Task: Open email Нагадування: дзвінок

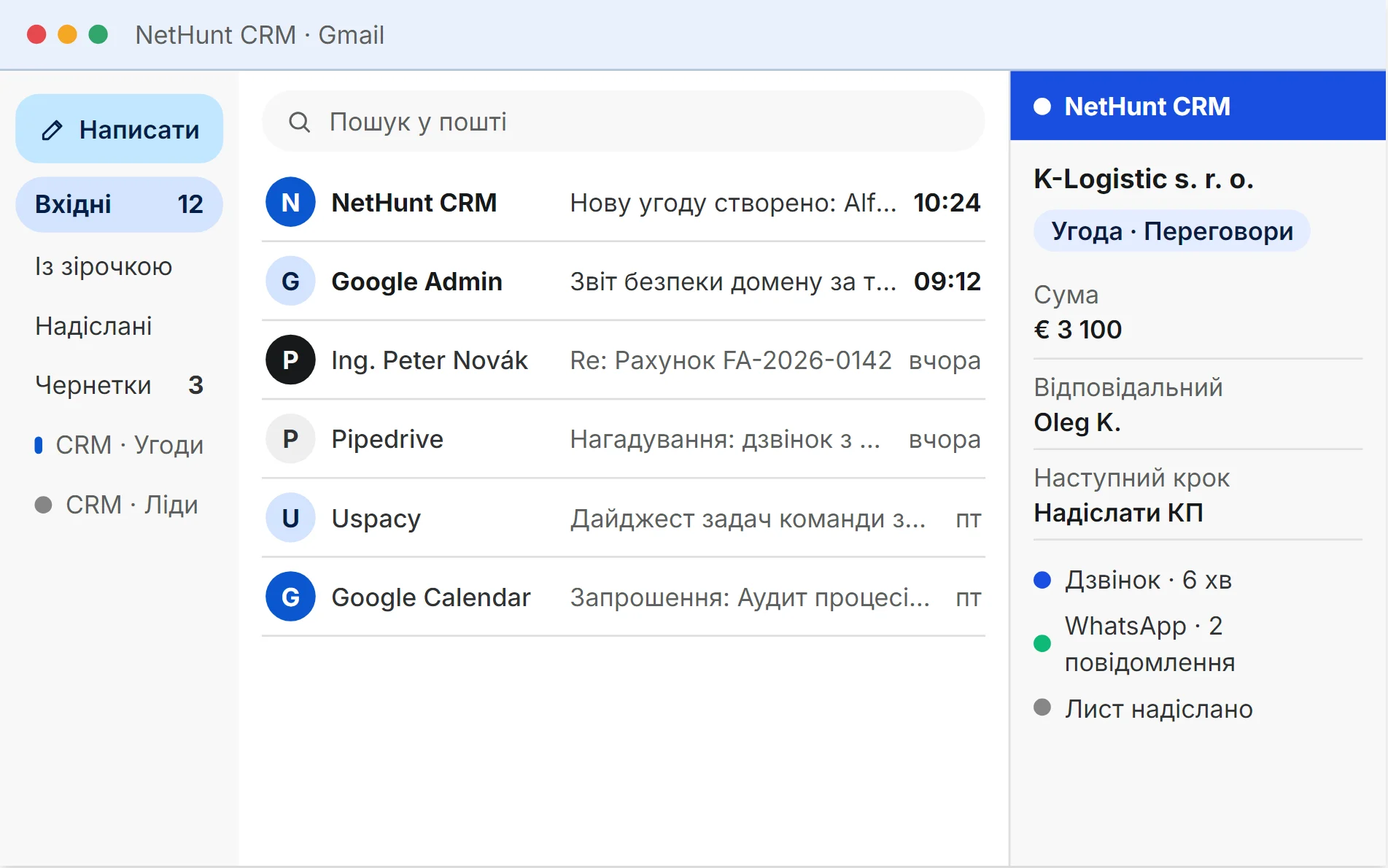Action: click(x=624, y=438)
